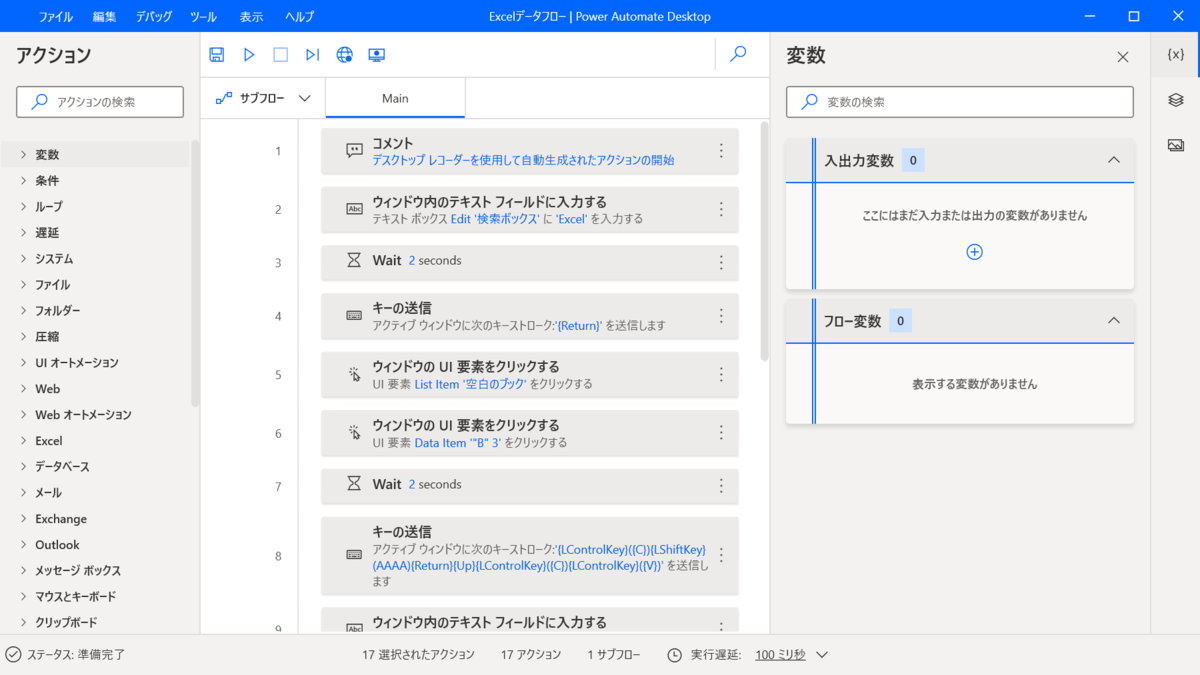Screen dimensions: 1200x675
Task: Open more options for action 4 キーの送信
Action: click(x=721, y=316)
